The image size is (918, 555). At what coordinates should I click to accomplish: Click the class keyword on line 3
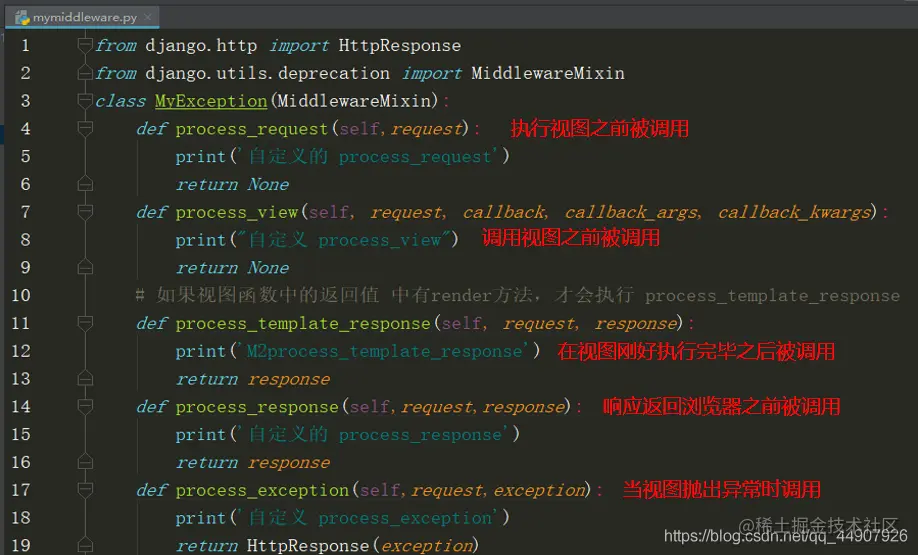120,101
